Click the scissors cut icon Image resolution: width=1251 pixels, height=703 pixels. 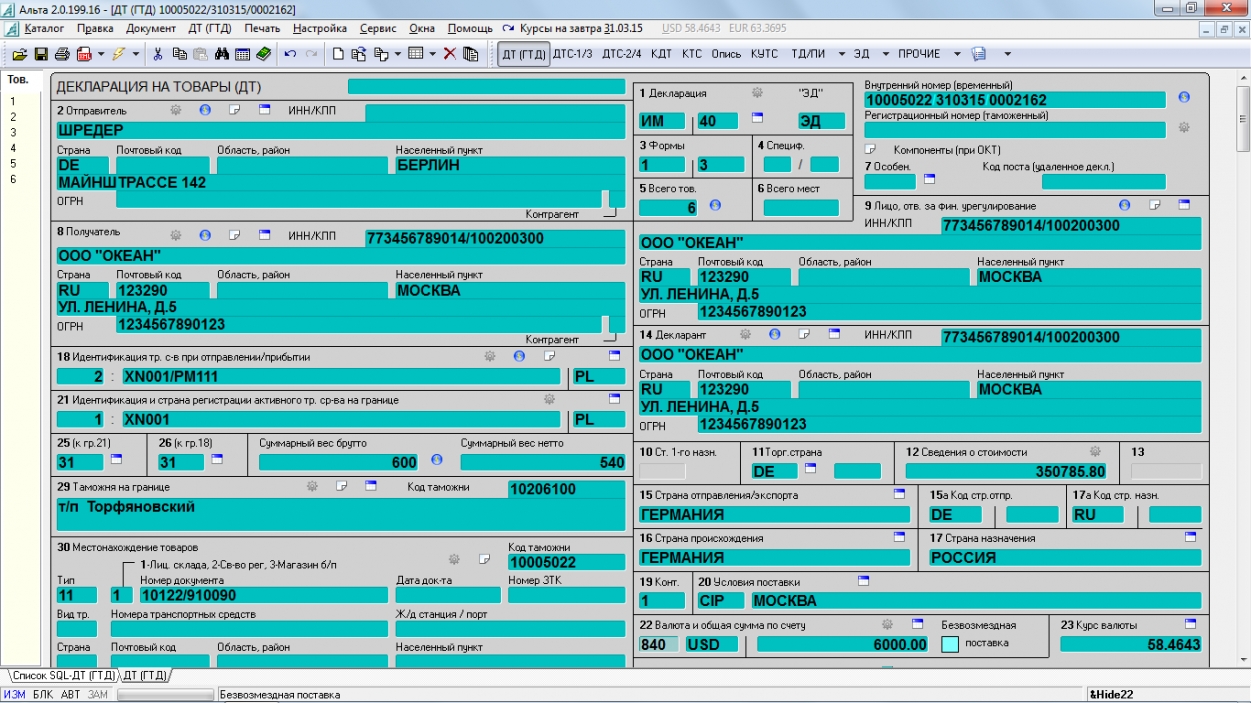[159, 54]
